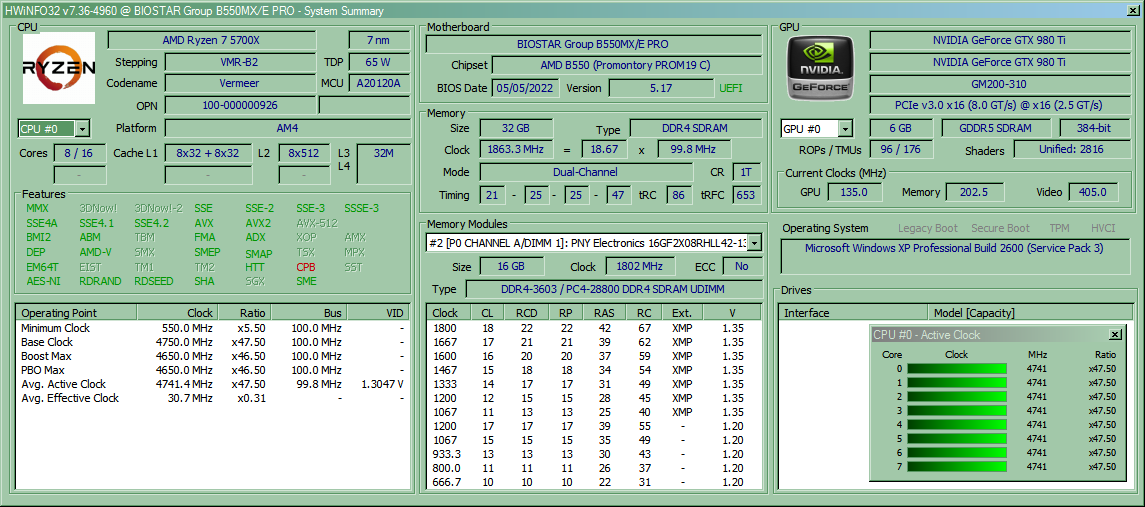Click the 135.0 GPU clock field
Viewport: 1145px width, 507px height.
click(854, 192)
